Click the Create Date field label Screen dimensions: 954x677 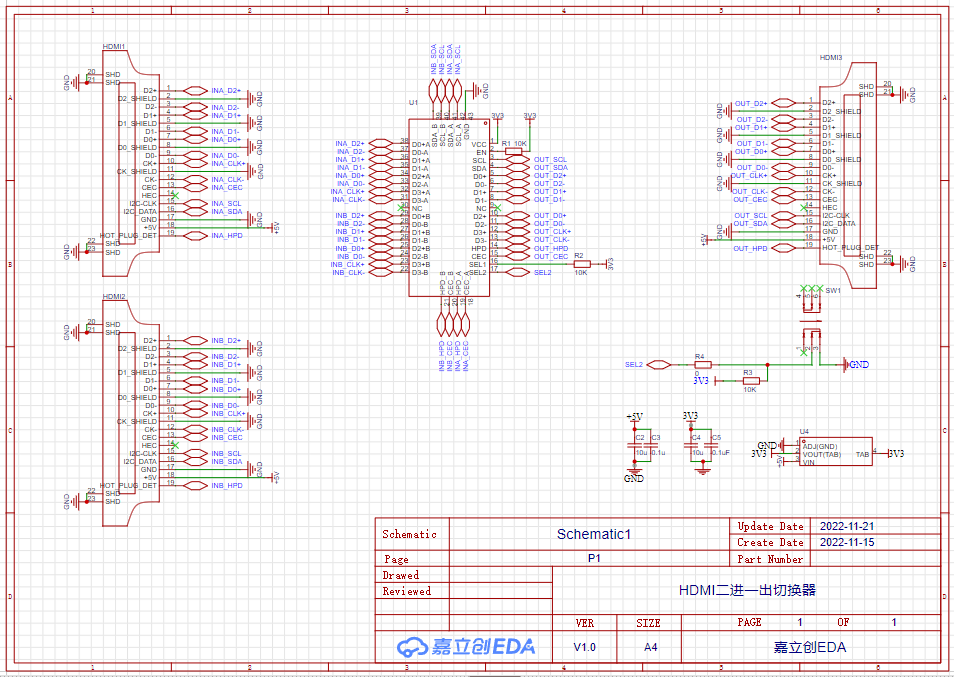click(x=770, y=543)
